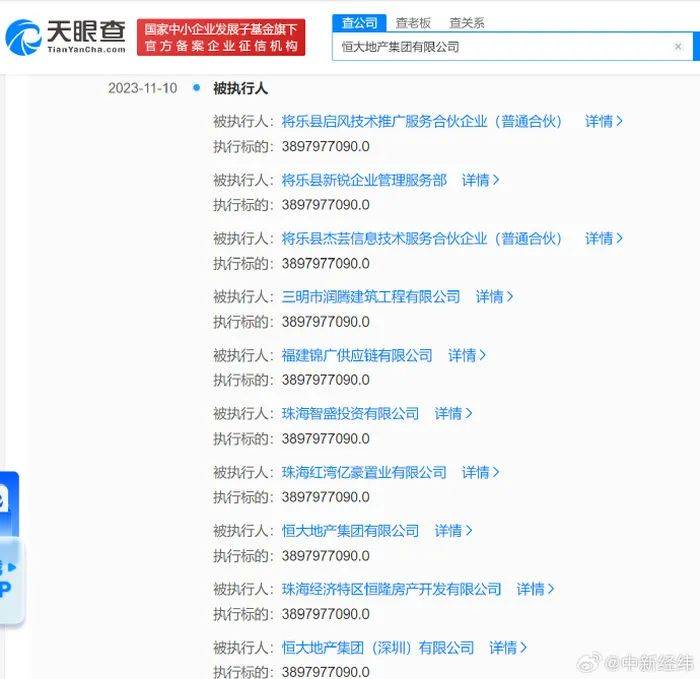Open 将乐县启风技术推广服务合伙企业 company link
The image size is (700, 679).
point(422,121)
